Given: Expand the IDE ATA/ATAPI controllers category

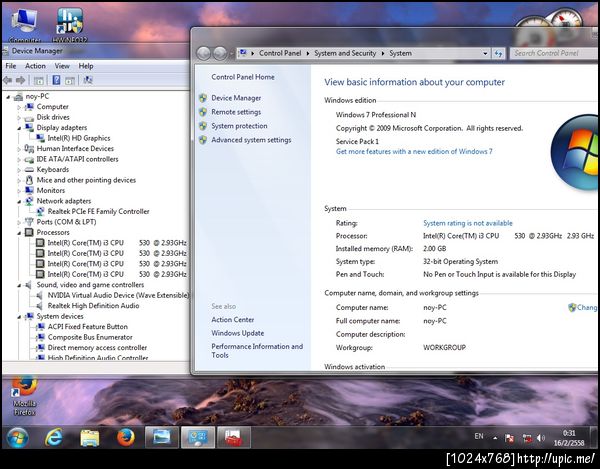Looking at the screenshot, I should click(x=19, y=160).
